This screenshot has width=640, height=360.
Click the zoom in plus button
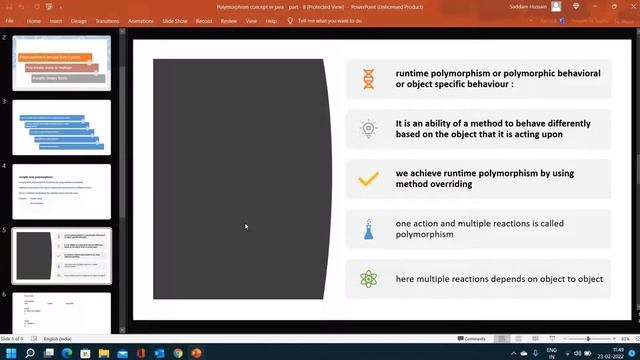tap(614, 339)
